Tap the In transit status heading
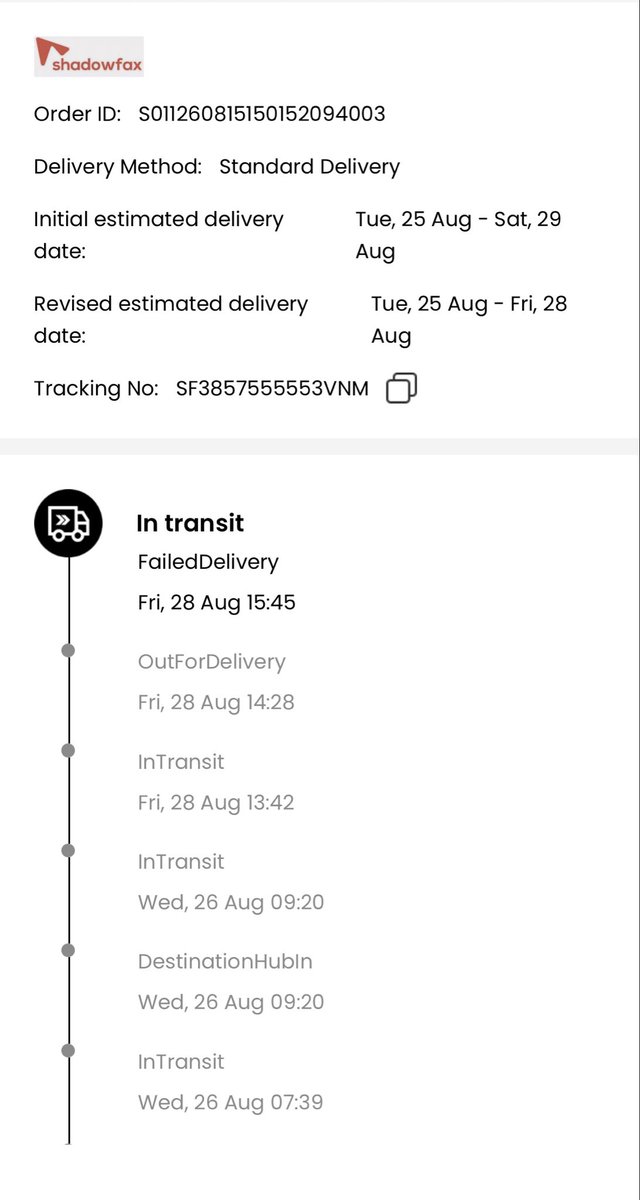Screen dimensions: 640x1200 (190, 523)
